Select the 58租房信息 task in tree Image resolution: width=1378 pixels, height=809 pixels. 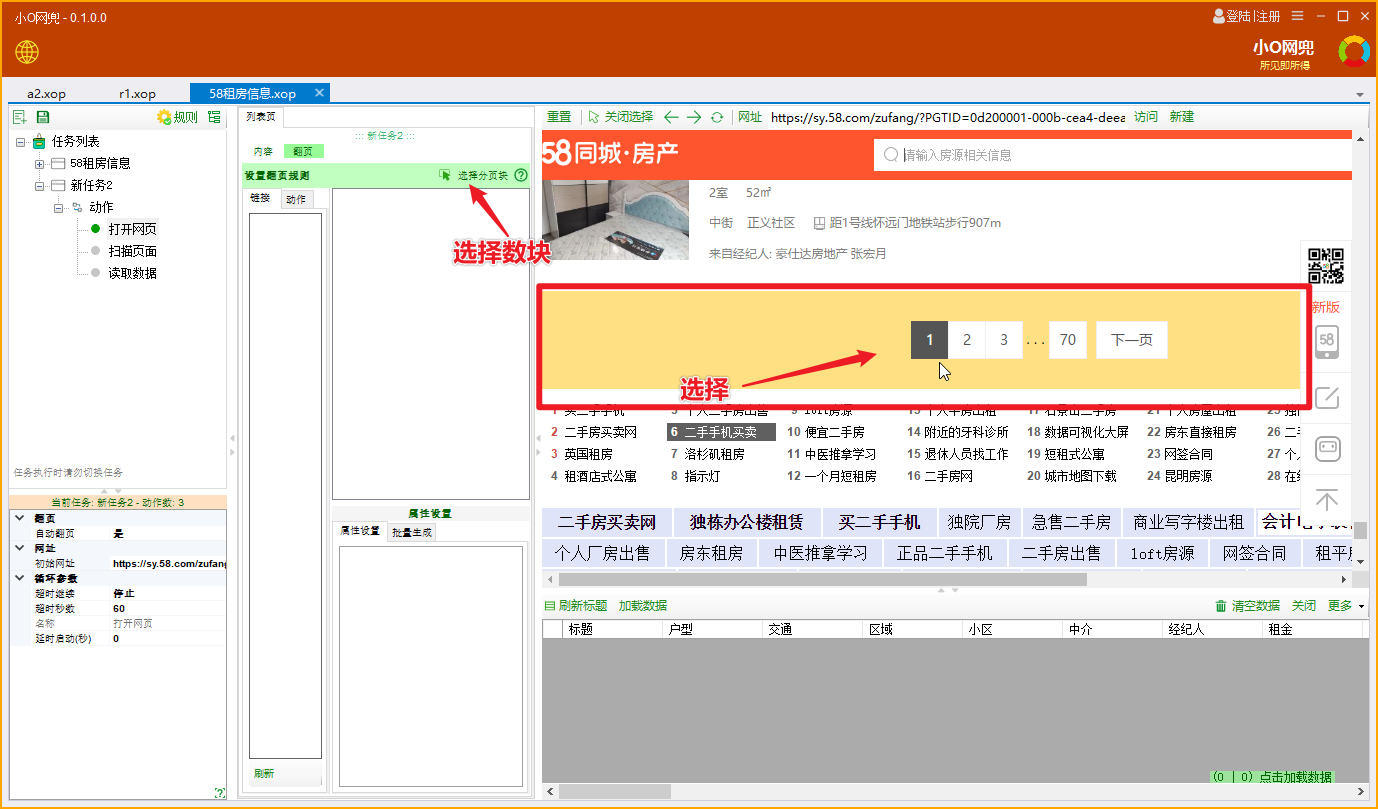100,163
